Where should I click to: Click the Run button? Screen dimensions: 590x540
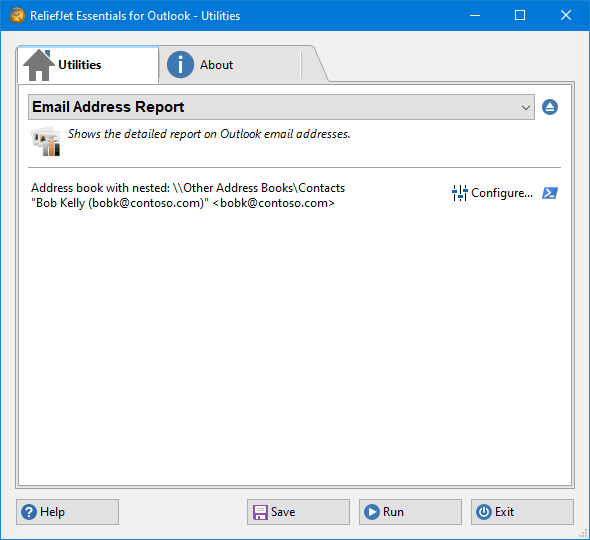point(410,512)
